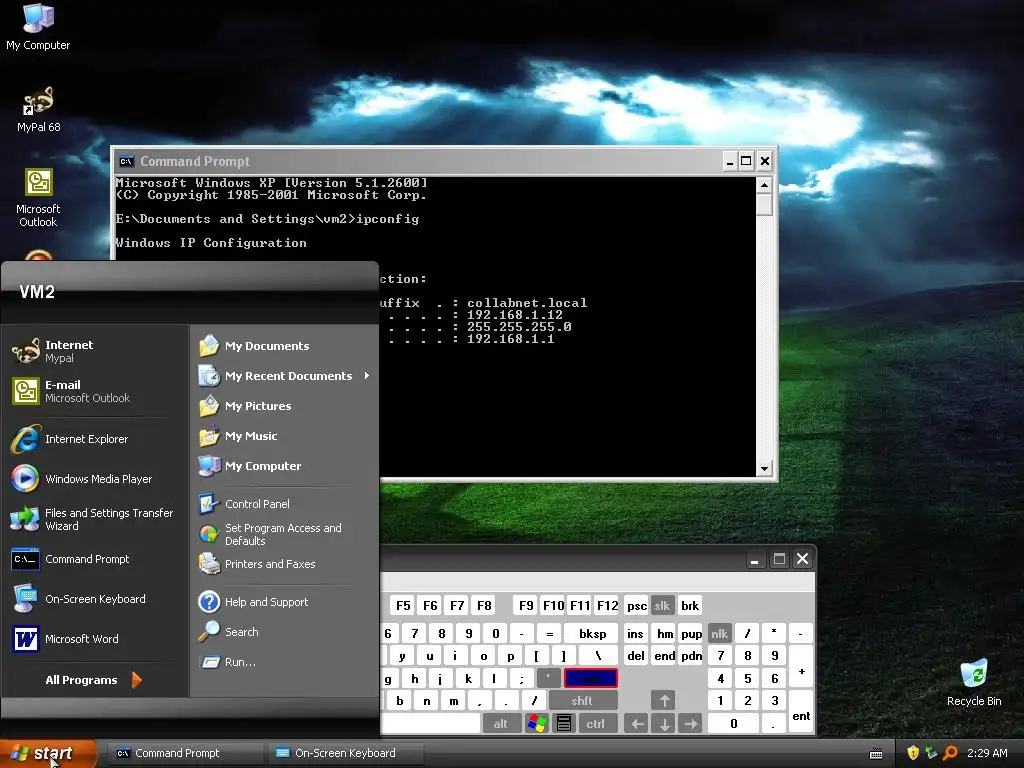
Task: Click the psc print screen key
Action: 637,605
